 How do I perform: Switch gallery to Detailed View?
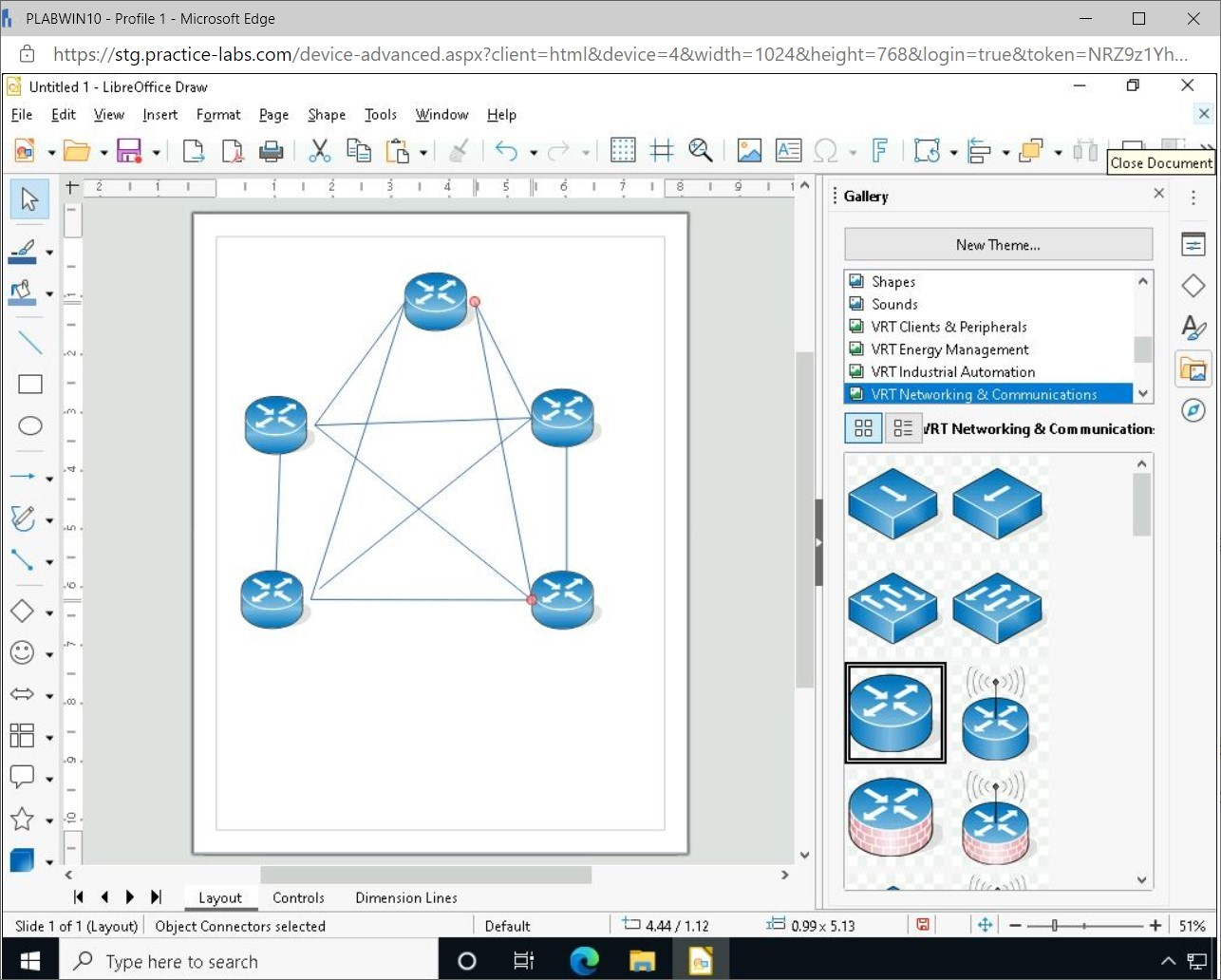[x=903, y=428]
